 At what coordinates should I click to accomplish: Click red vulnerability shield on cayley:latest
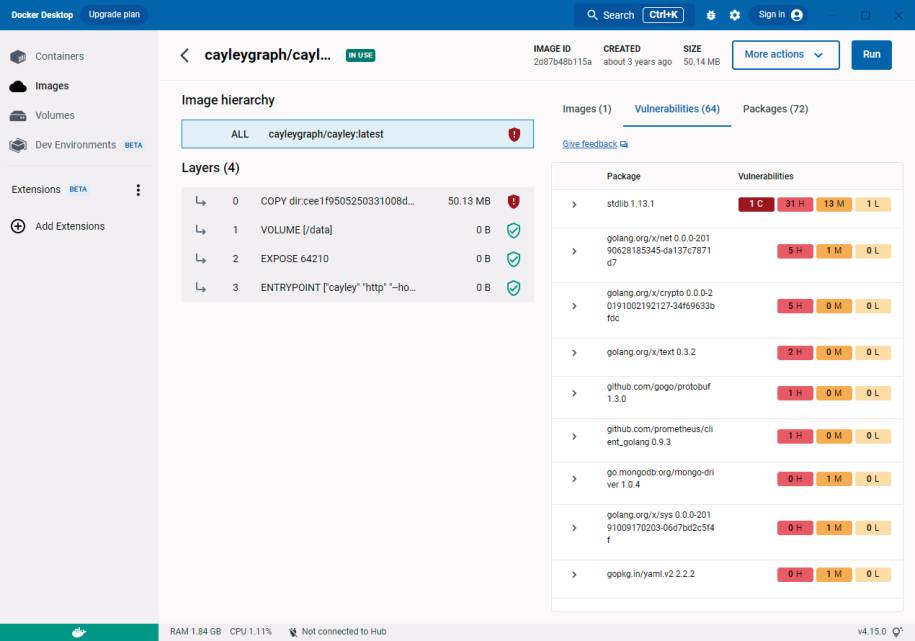[x=514, y=135]
